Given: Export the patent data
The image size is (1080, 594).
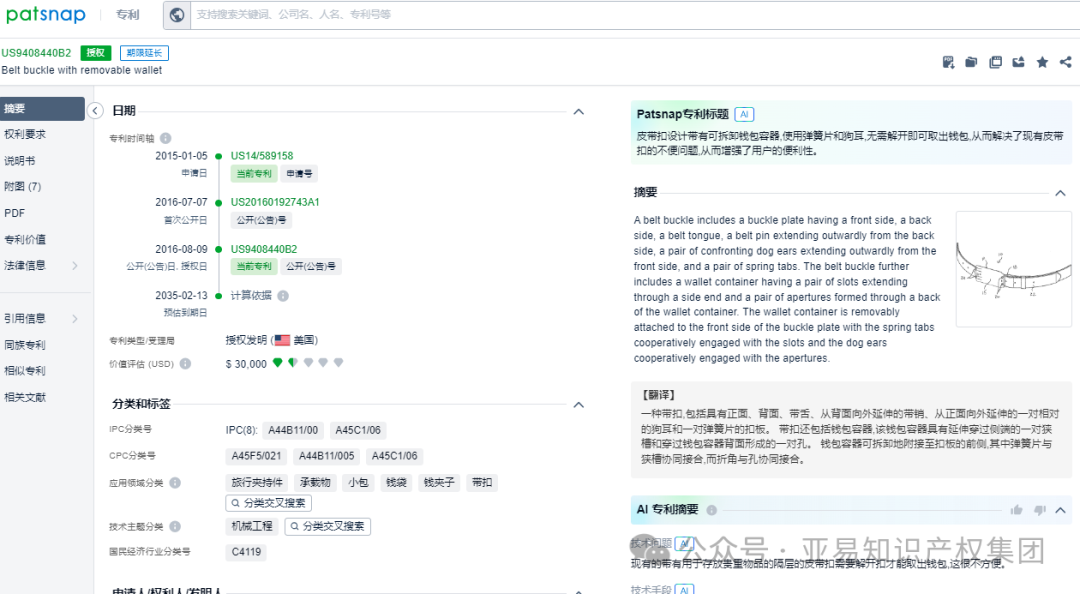Looking at the screenshot, I should pyautogui.click(x=1018, y=62).
